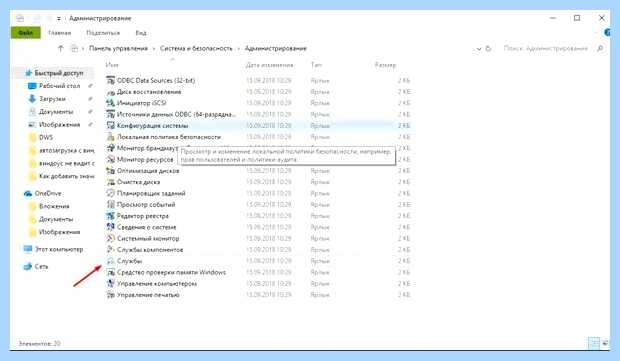Expand chevron after Панель управления breadcrumb
Viewport: 620px width, 361px height.
[154, 49]
